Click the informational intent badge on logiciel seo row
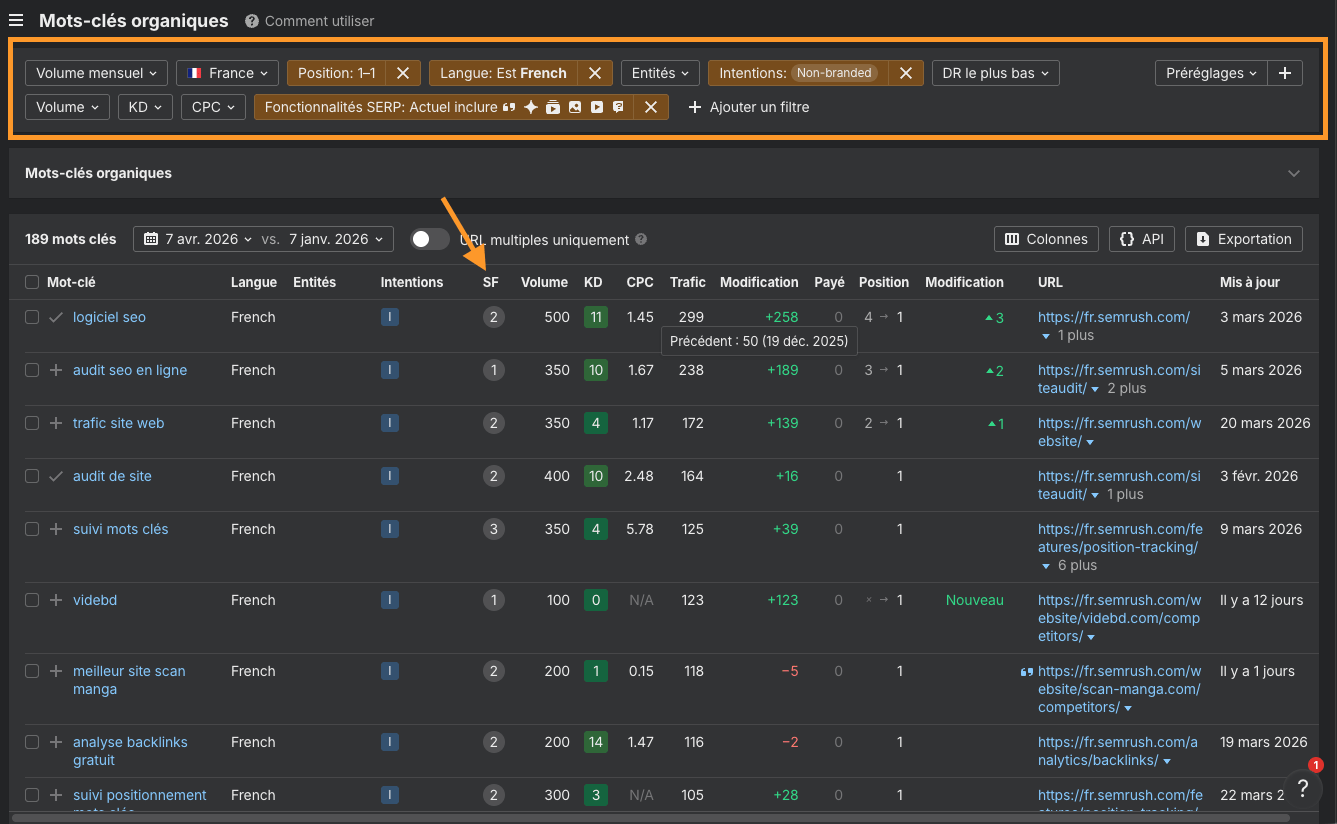 click(x=389, y=316)
